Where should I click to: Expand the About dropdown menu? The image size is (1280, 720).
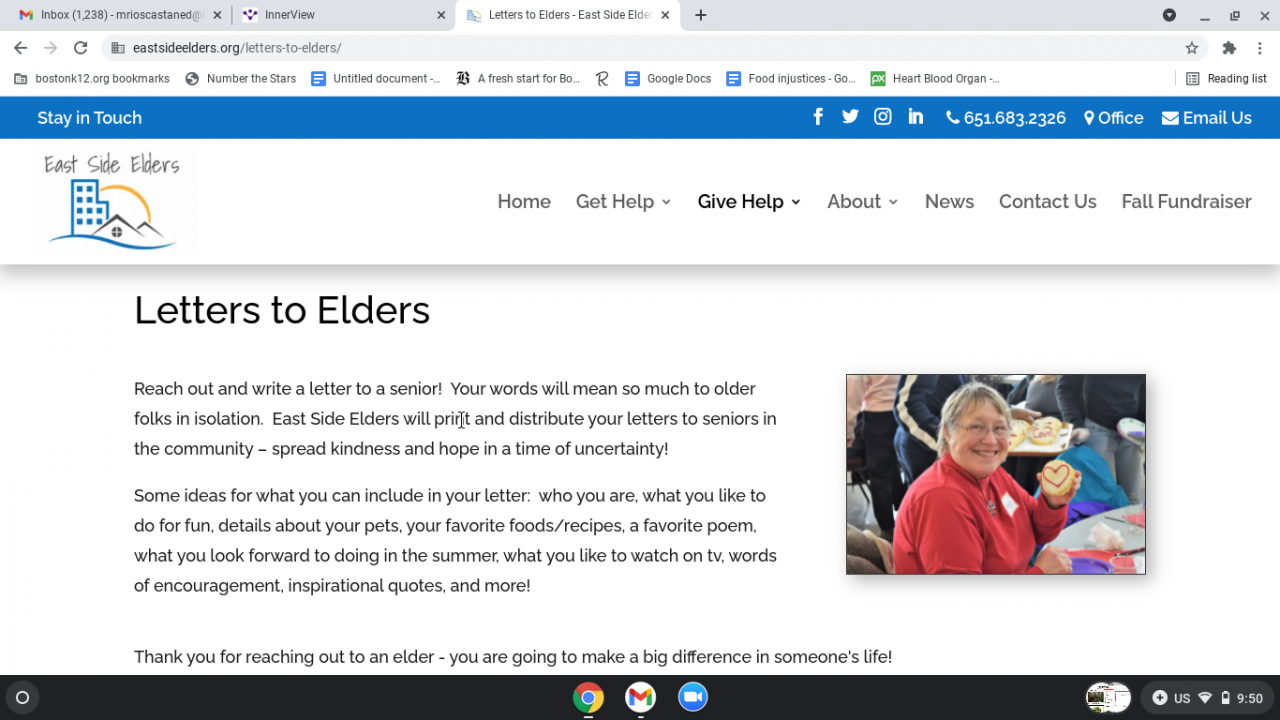click(862, 201)
